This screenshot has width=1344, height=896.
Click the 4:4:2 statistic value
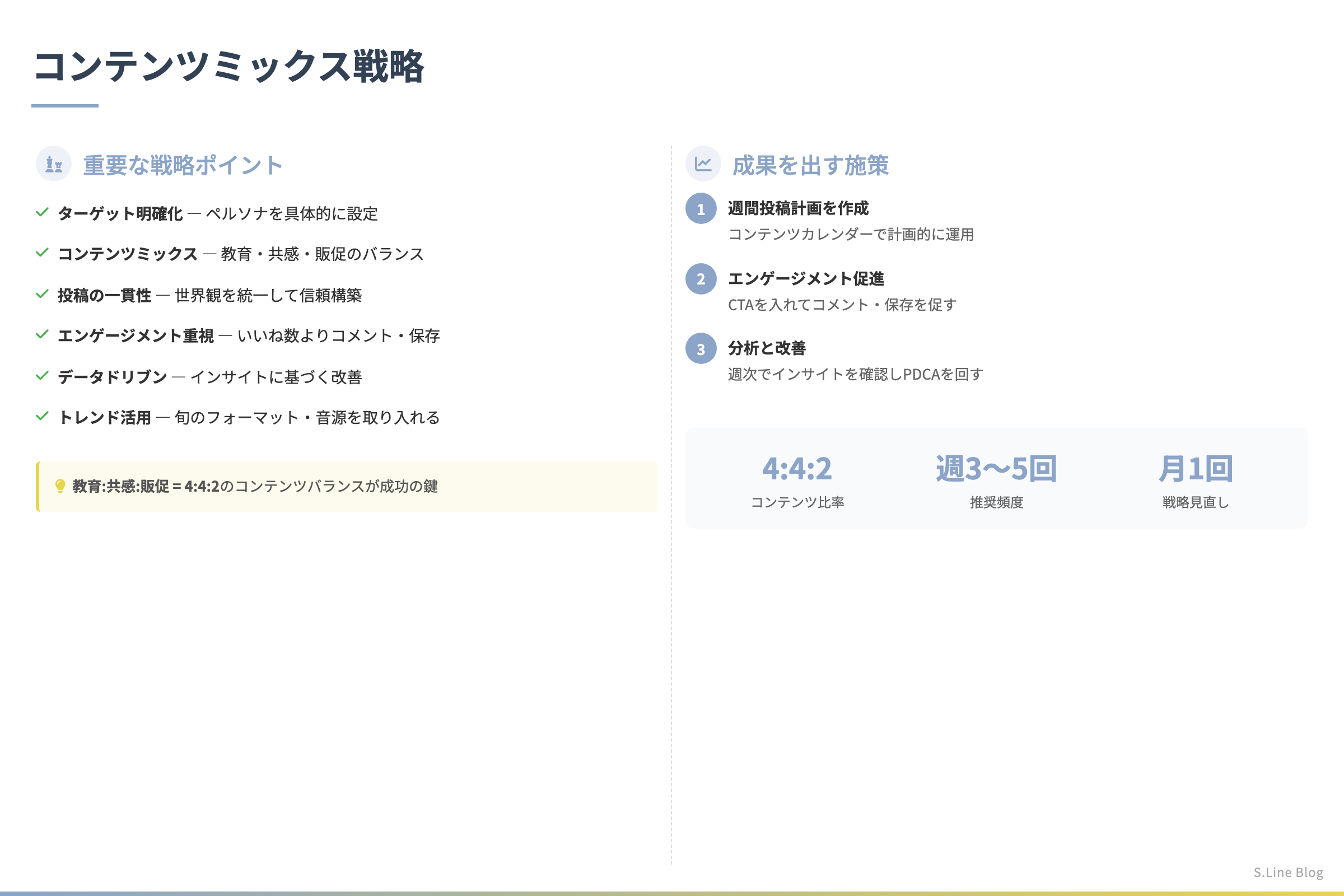[797, 469]
